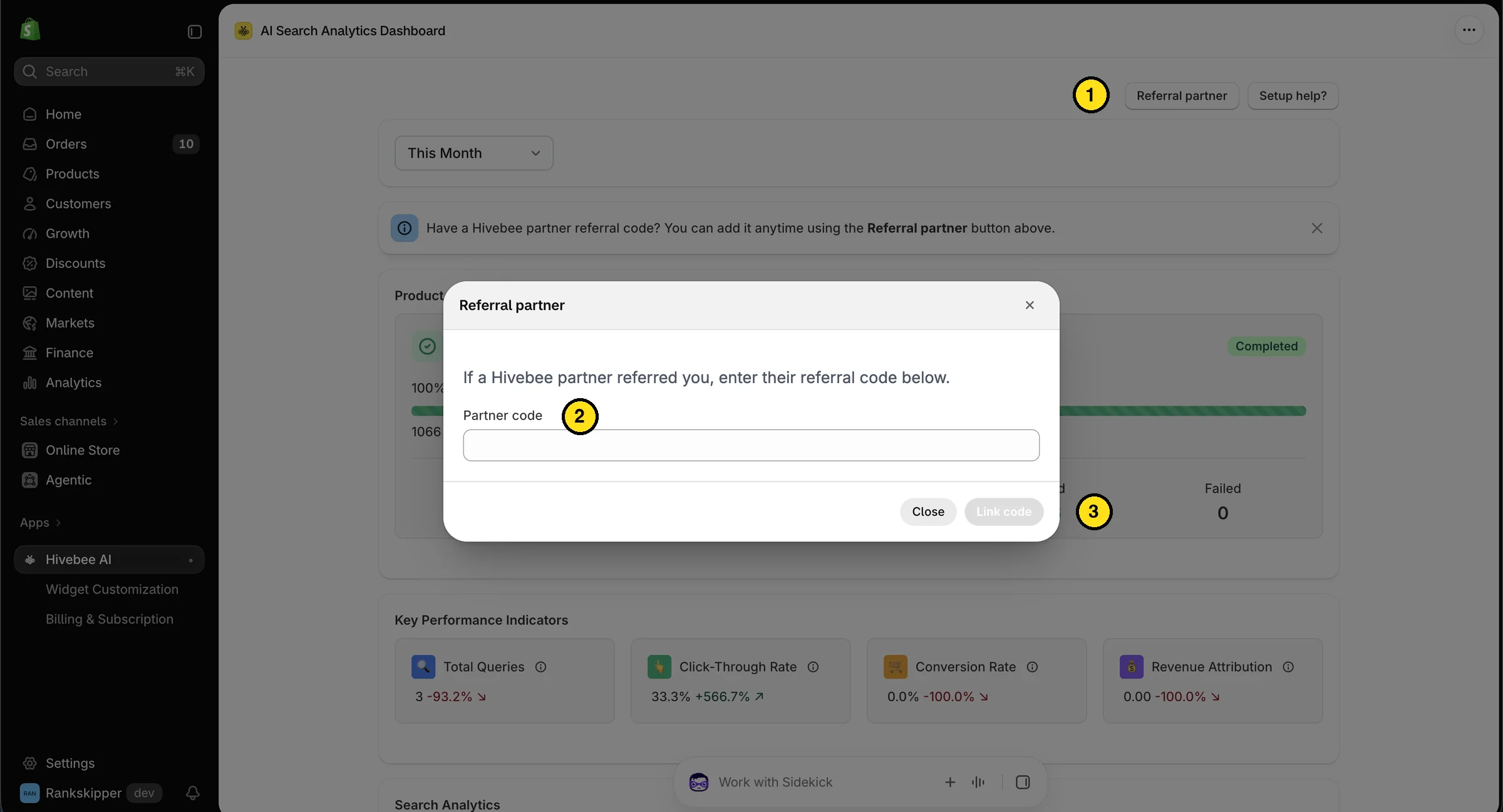1503x812 pixels.
Task: Click the sidebar Search field
Action: [109, 71]
